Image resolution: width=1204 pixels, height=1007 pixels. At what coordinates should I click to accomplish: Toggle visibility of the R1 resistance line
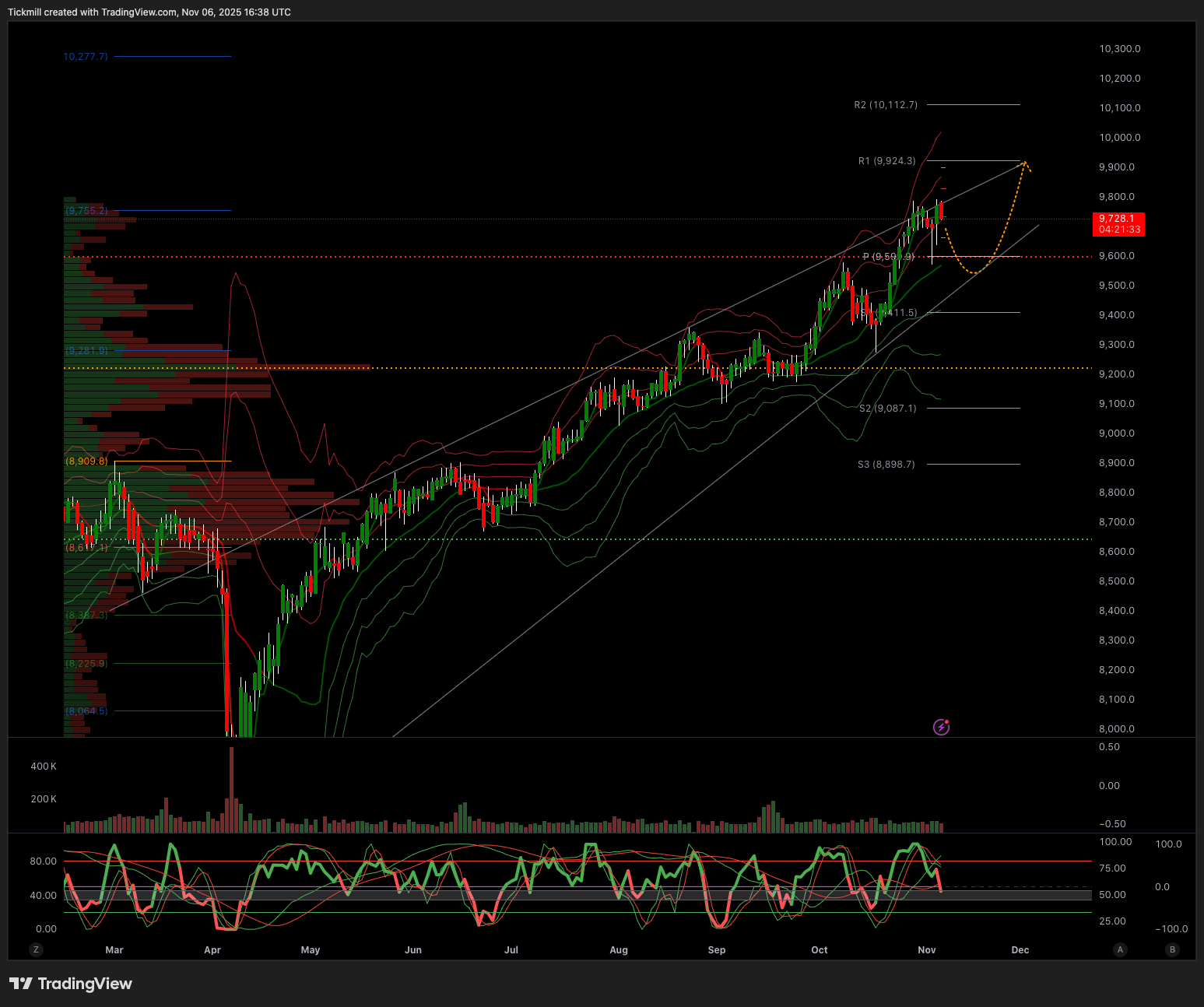pos(887,160)
